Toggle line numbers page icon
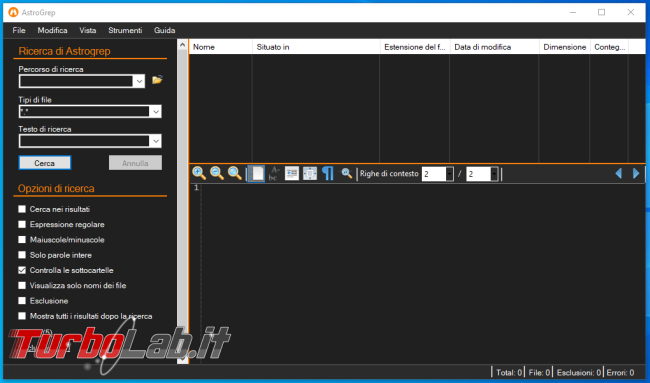 [x=256, y=173]
